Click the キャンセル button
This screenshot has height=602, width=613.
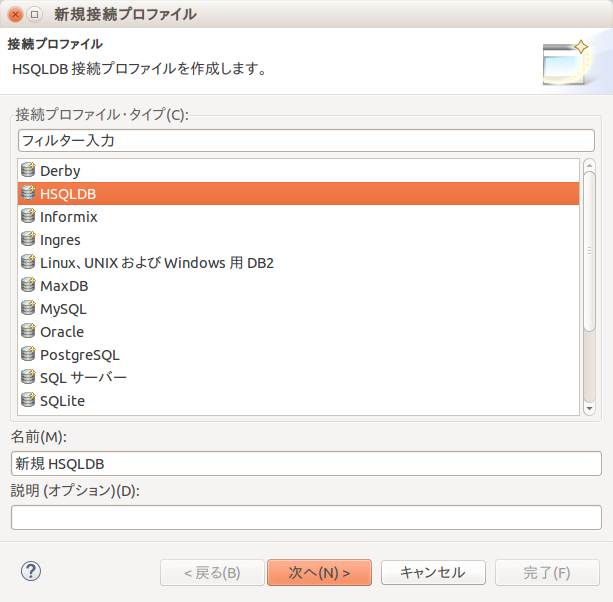coord(433,573)
